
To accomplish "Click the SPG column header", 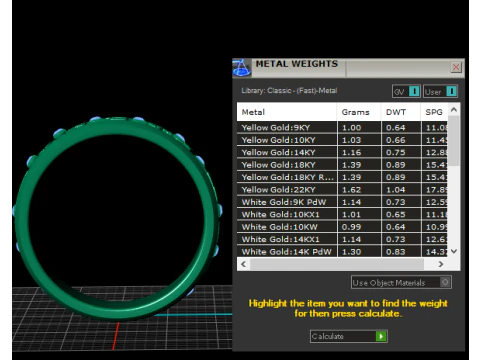I will coord(434,112).
